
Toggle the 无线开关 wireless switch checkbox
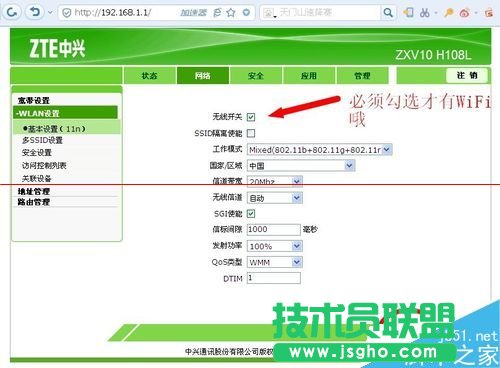coord(251,117)
